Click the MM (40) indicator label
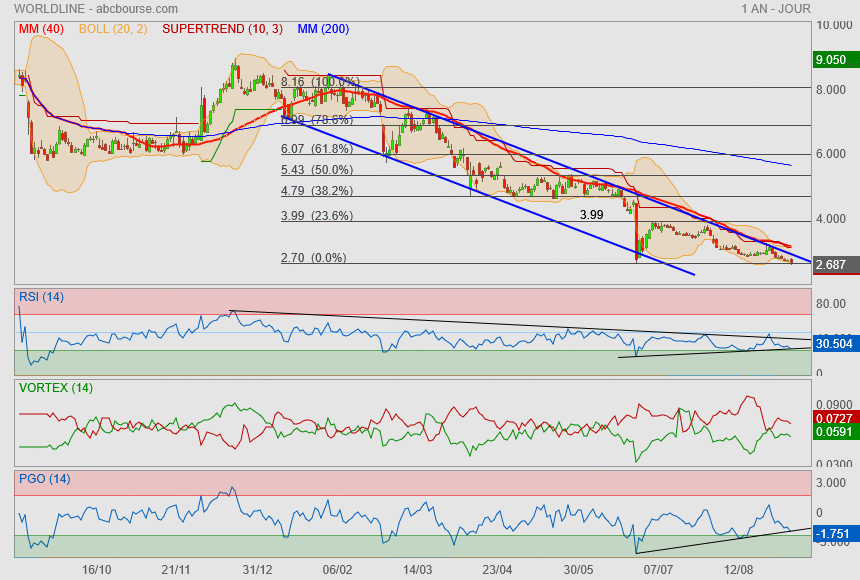The width and height of the screenshot is (860, 580). (41, 29)
